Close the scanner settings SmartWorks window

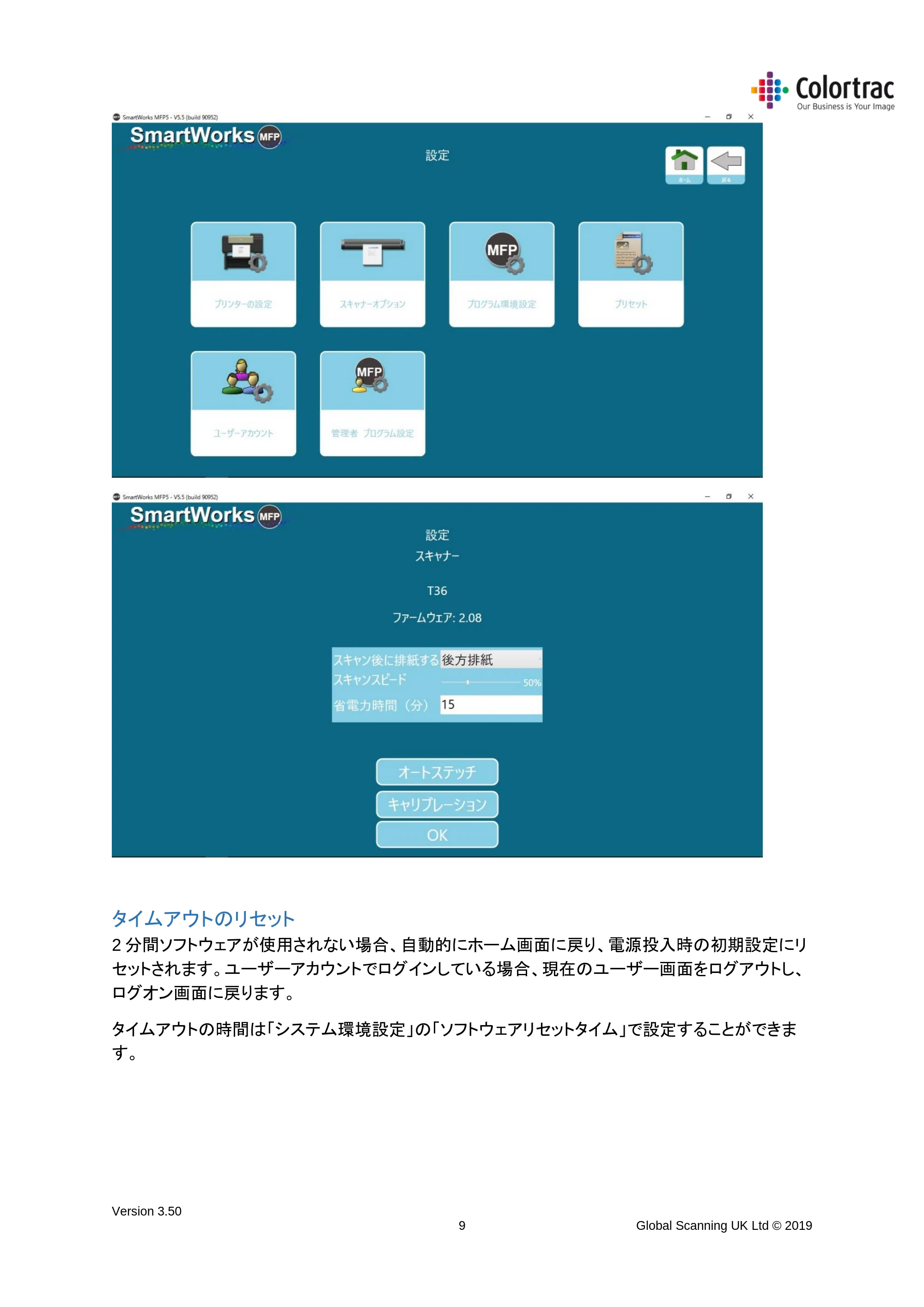750,496
